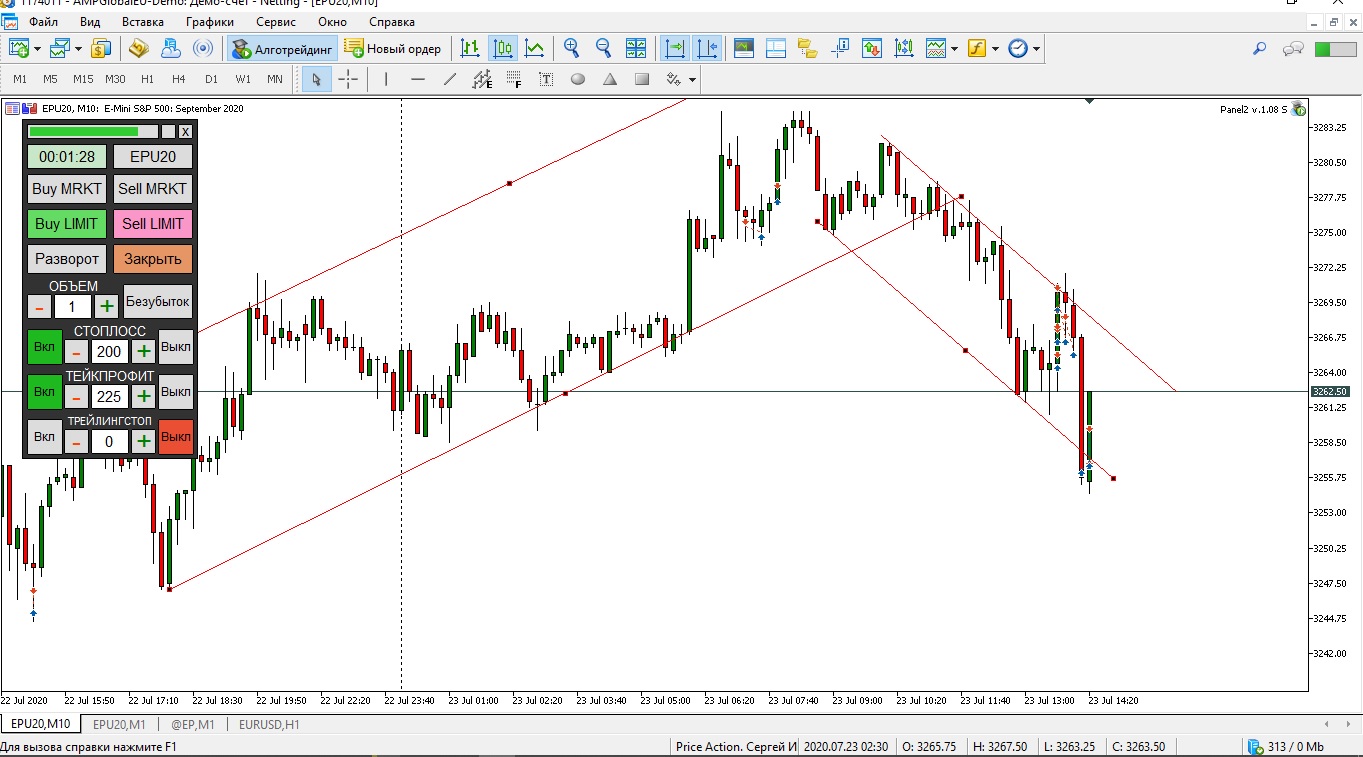
Task: Open the Графики menu
Action: [210, 21]
